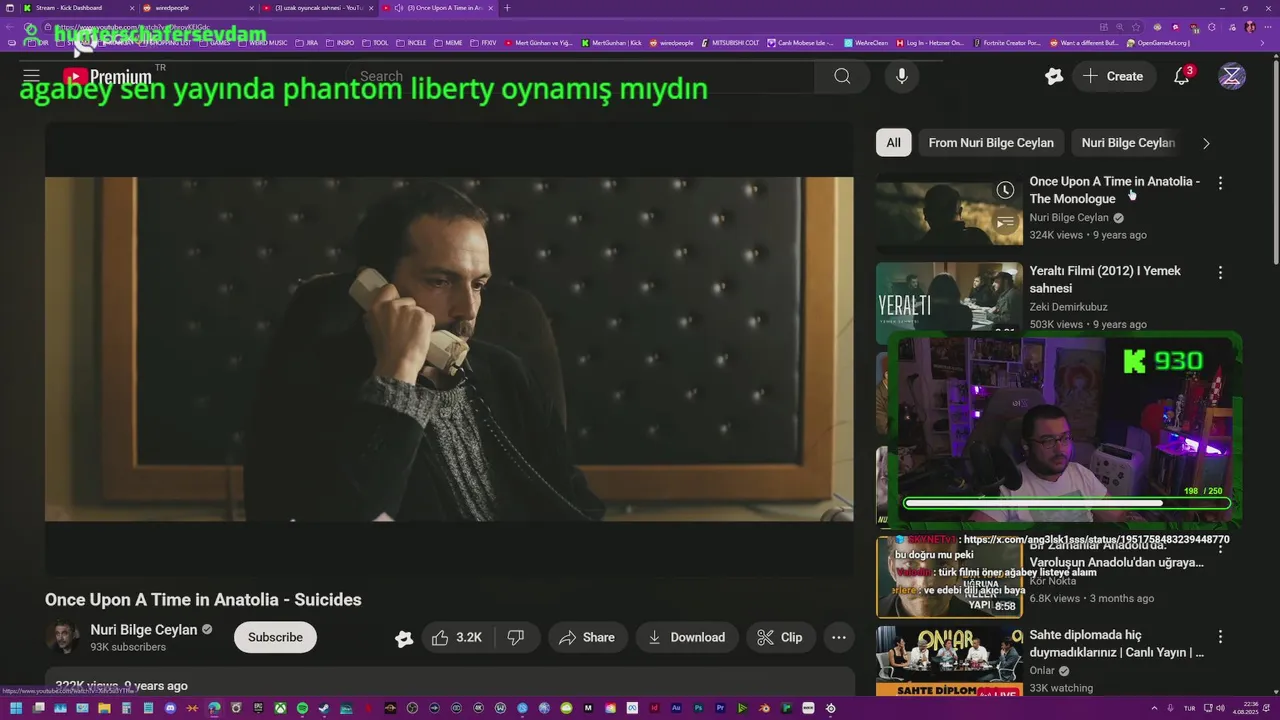Open the notifications bell

click(x=1181, y=76)
